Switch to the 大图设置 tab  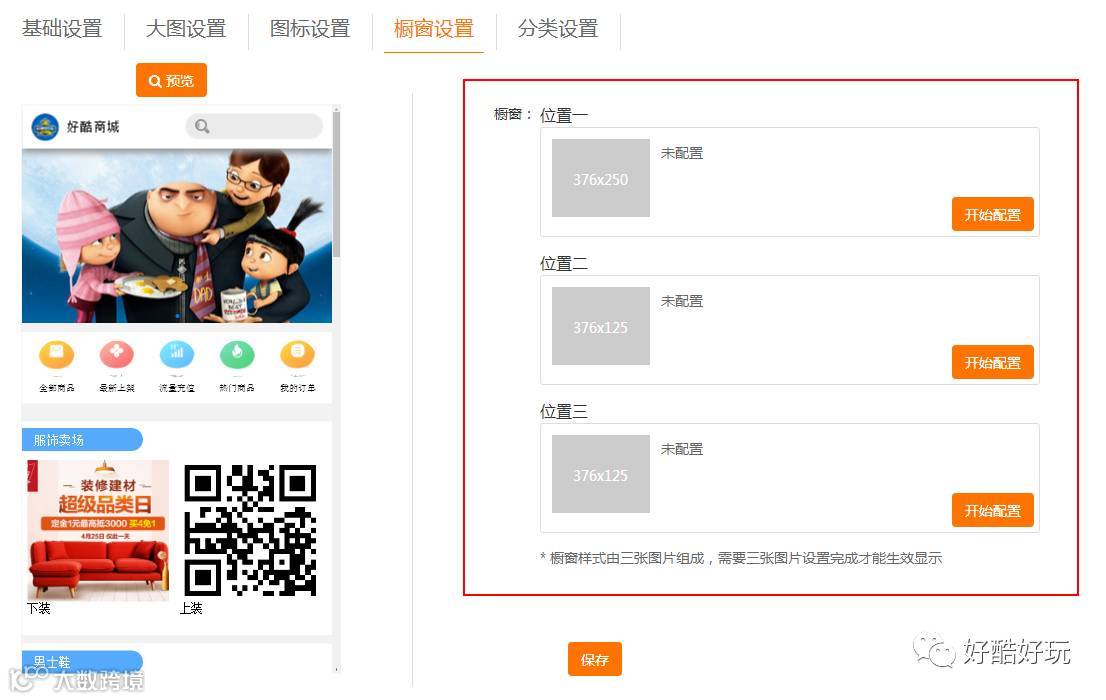pyautogui.click(x=186, y=28)
